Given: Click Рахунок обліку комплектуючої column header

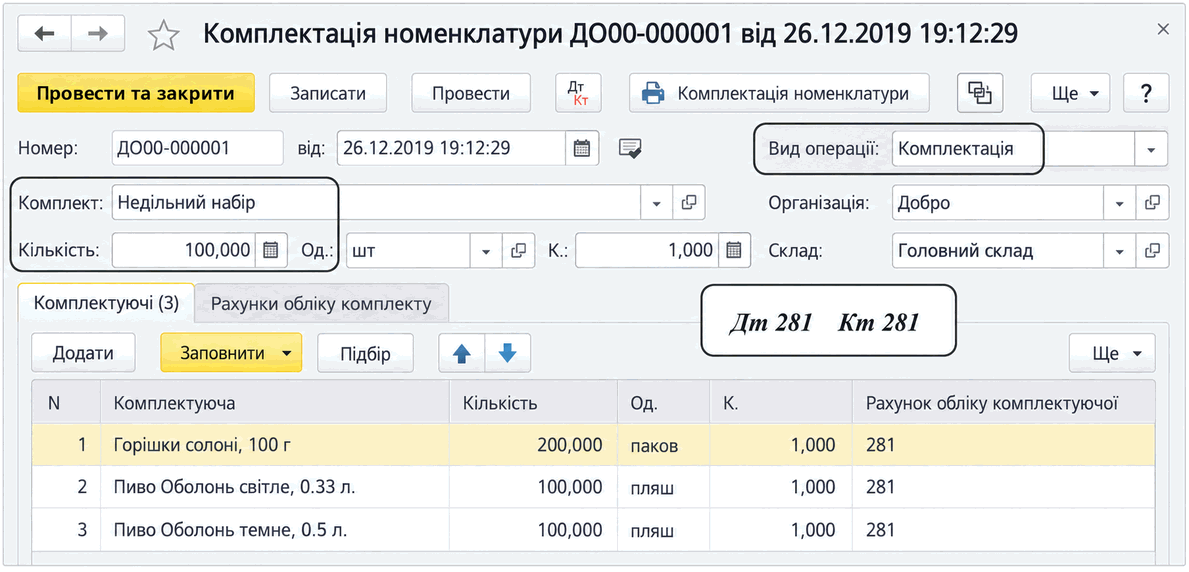Looking at the screenshot, I should (1003, 403).
